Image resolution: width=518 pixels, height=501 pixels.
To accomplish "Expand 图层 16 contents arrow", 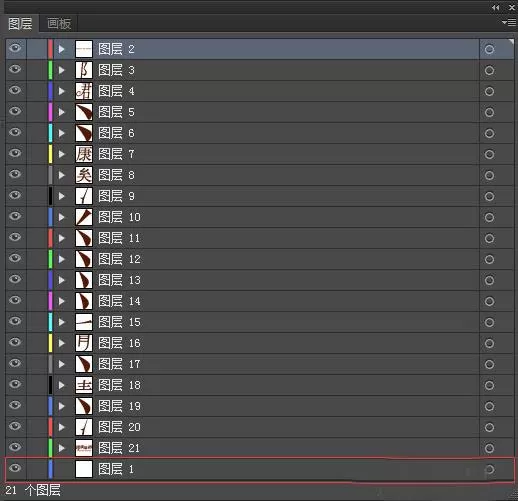I will (61, 343).
